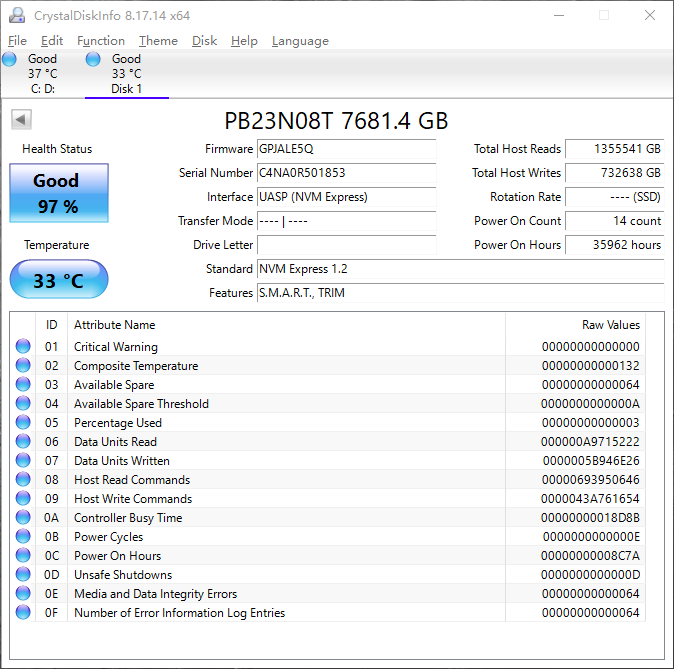Click status circle for Host Read Commands row
The width and height of the screenshot is (674, 669).
(23, 479)
